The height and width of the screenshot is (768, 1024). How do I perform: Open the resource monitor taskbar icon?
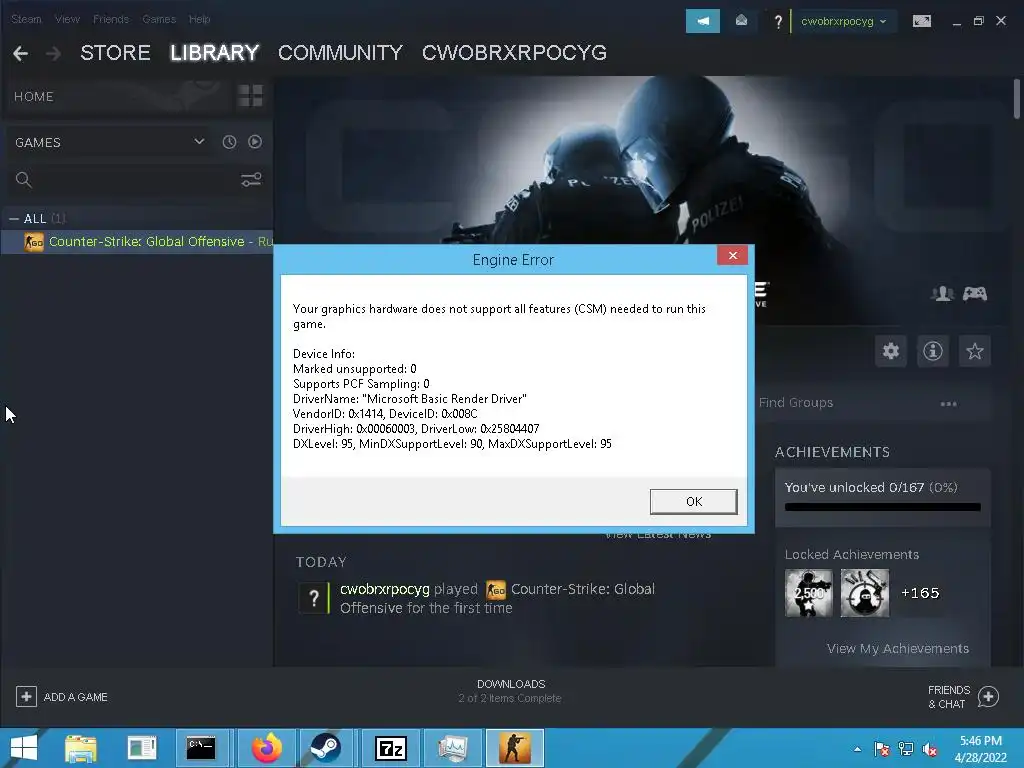point(453,748)
